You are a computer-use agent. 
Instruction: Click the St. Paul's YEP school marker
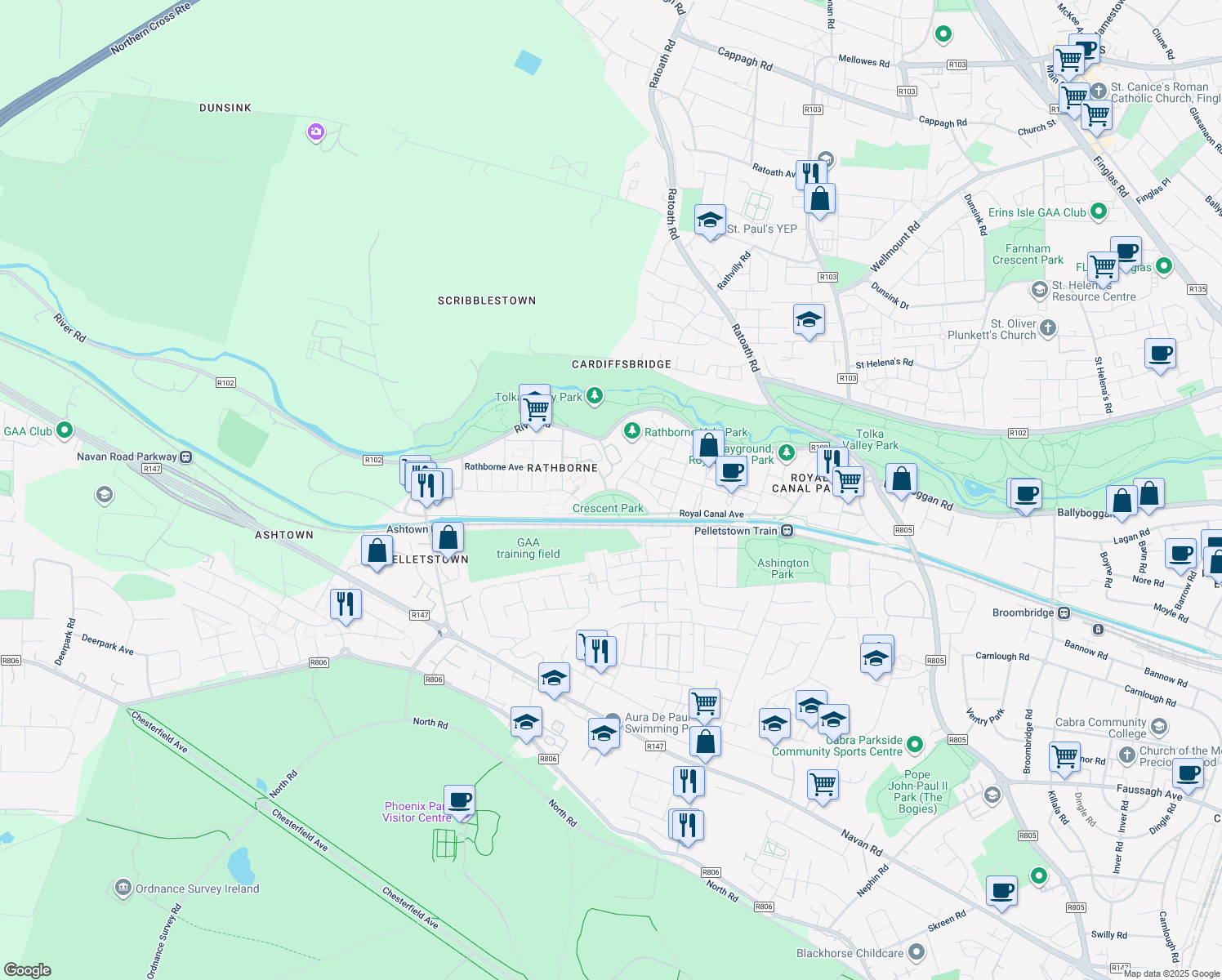(x=710, y=220)
